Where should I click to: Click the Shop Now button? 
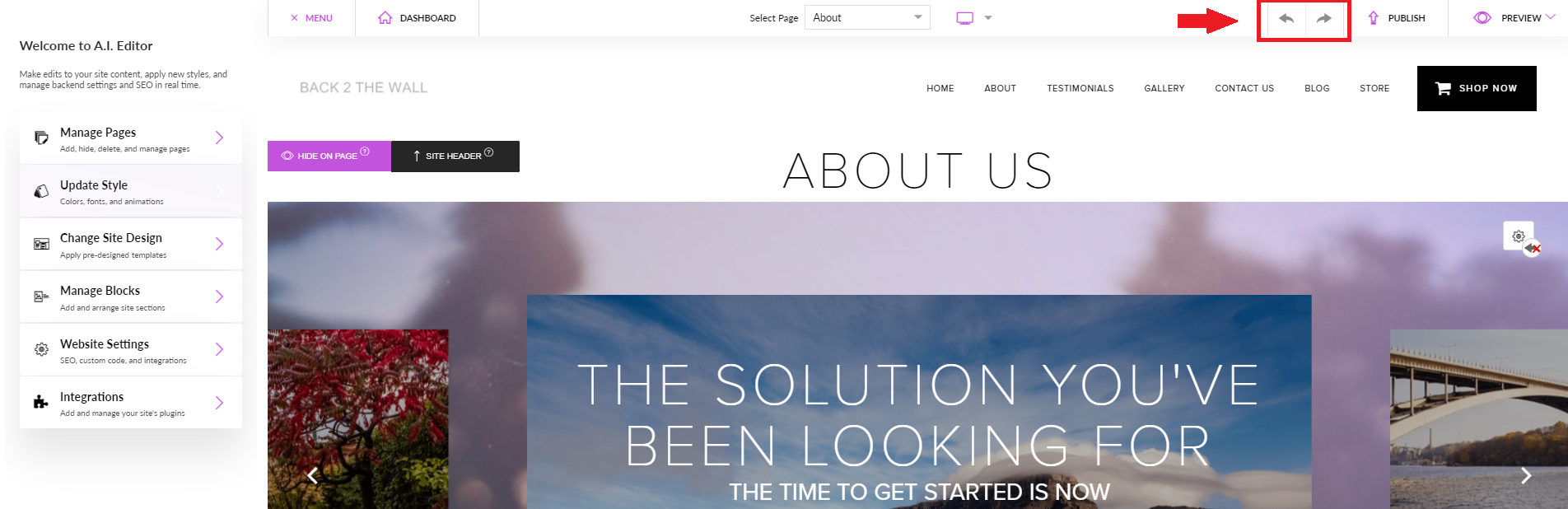click(x=1477, y=88)
